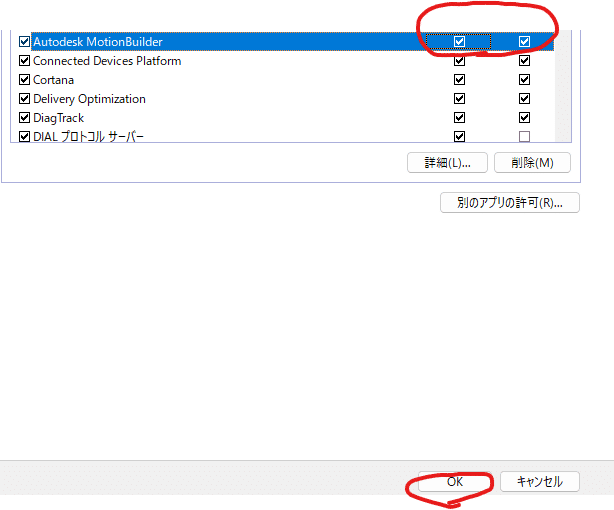
Task: Toggle Connected Devices Platform private network checkbox
Action: [459, 61]
